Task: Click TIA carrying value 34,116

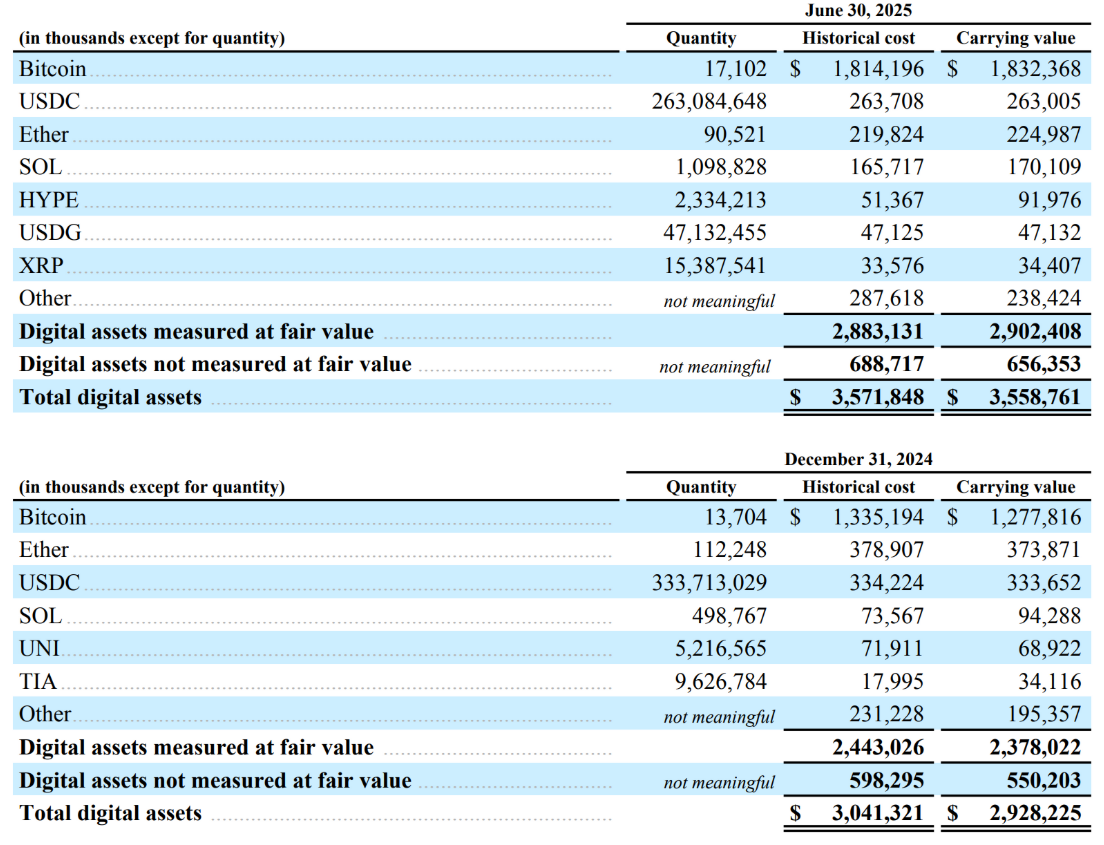Action: coord(1049,682)
